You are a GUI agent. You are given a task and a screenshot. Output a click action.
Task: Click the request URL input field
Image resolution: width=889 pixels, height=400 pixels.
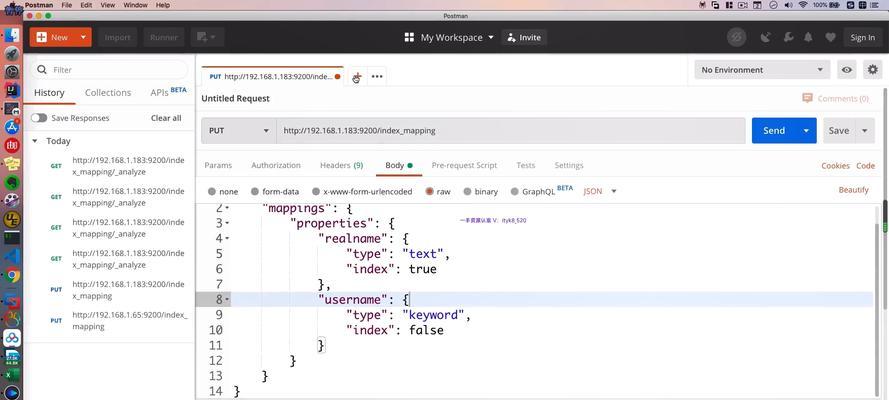coord(511,130)
